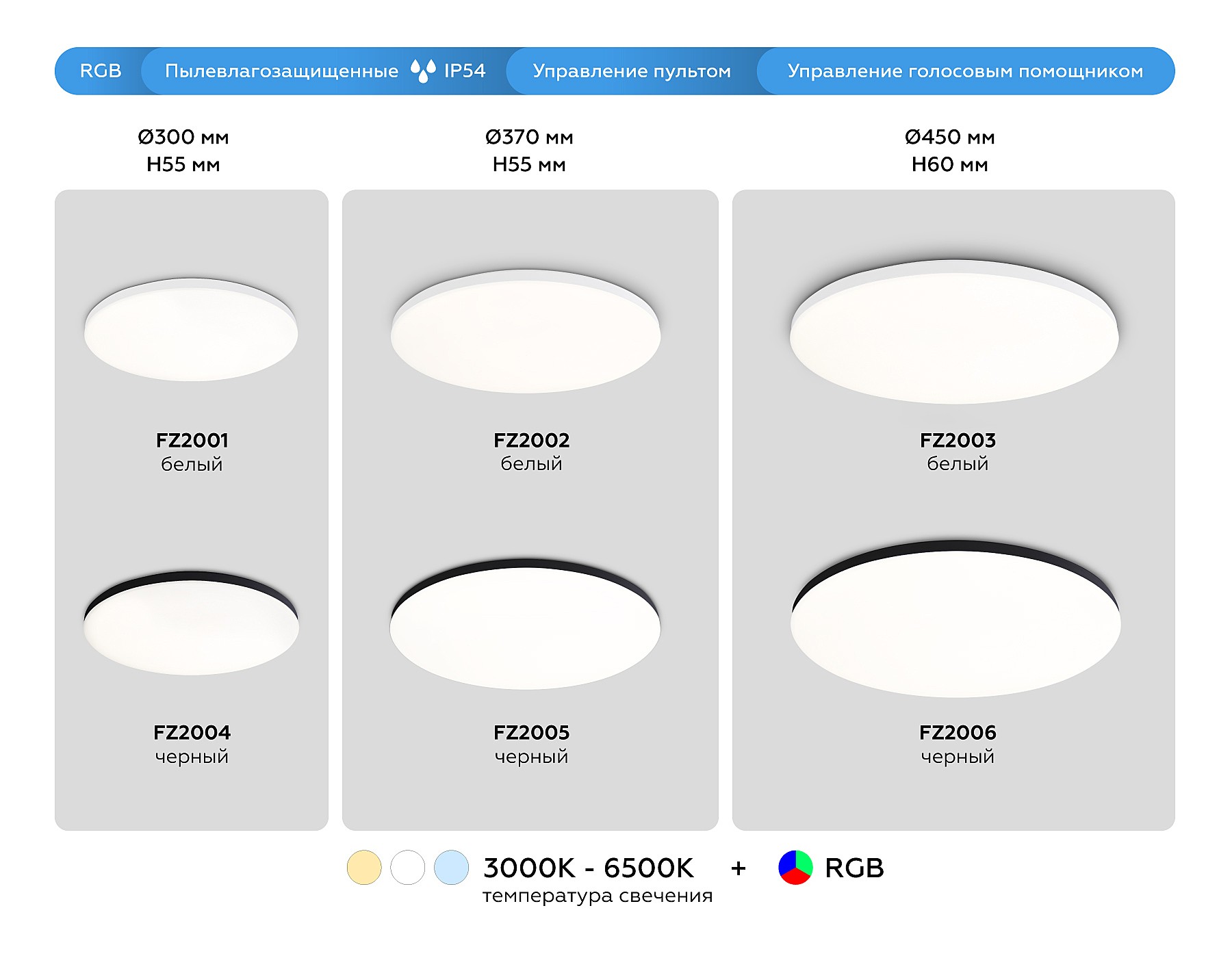The height and width of the screenshot is (958, 1232).
Task: Click the FZ2002 white lamp image
Action: [x=526, y=332]
